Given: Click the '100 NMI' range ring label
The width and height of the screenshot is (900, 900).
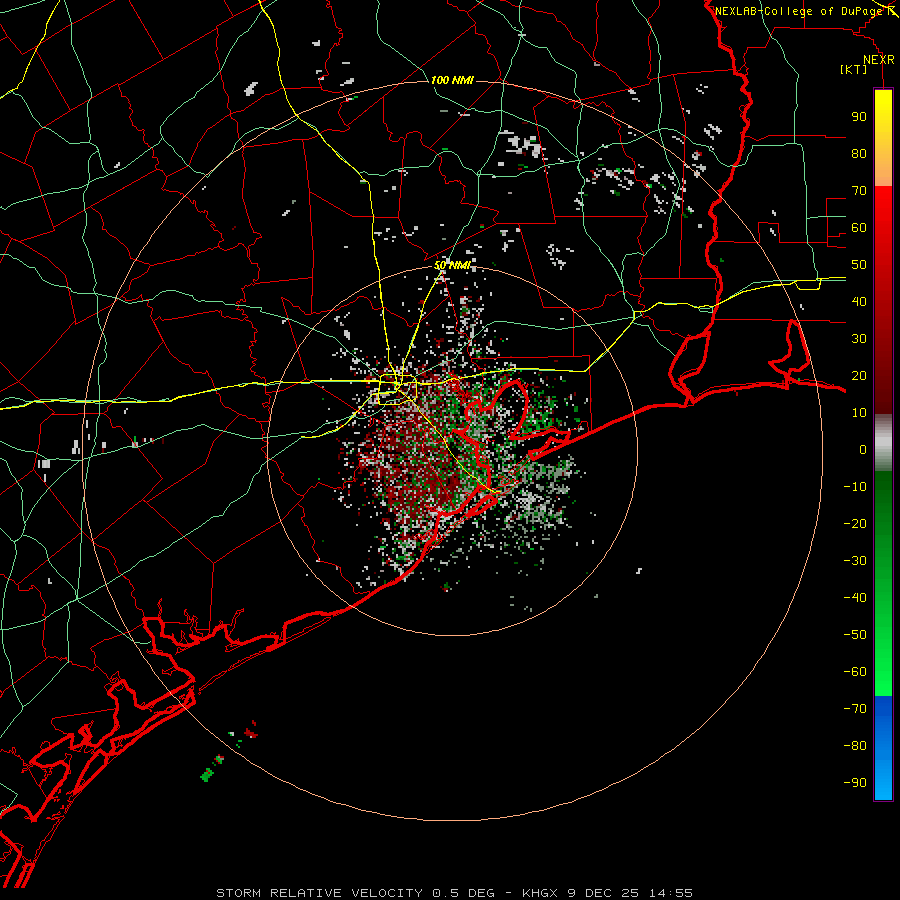Looking at the screenshot, I should 452,80.
